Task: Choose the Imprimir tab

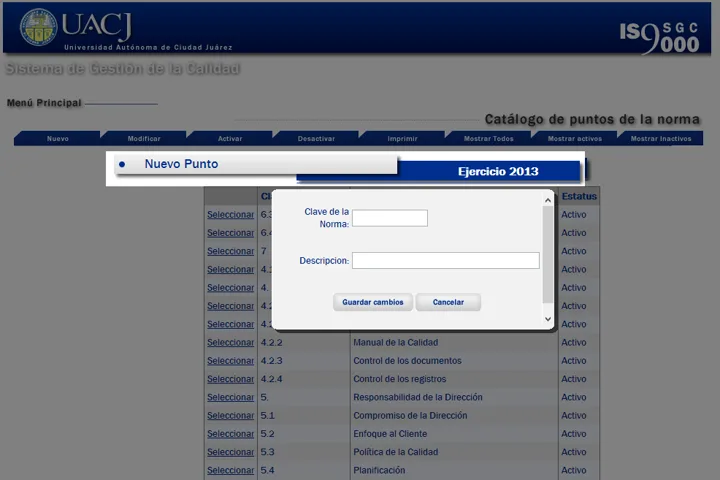Action: click(402, 138)
